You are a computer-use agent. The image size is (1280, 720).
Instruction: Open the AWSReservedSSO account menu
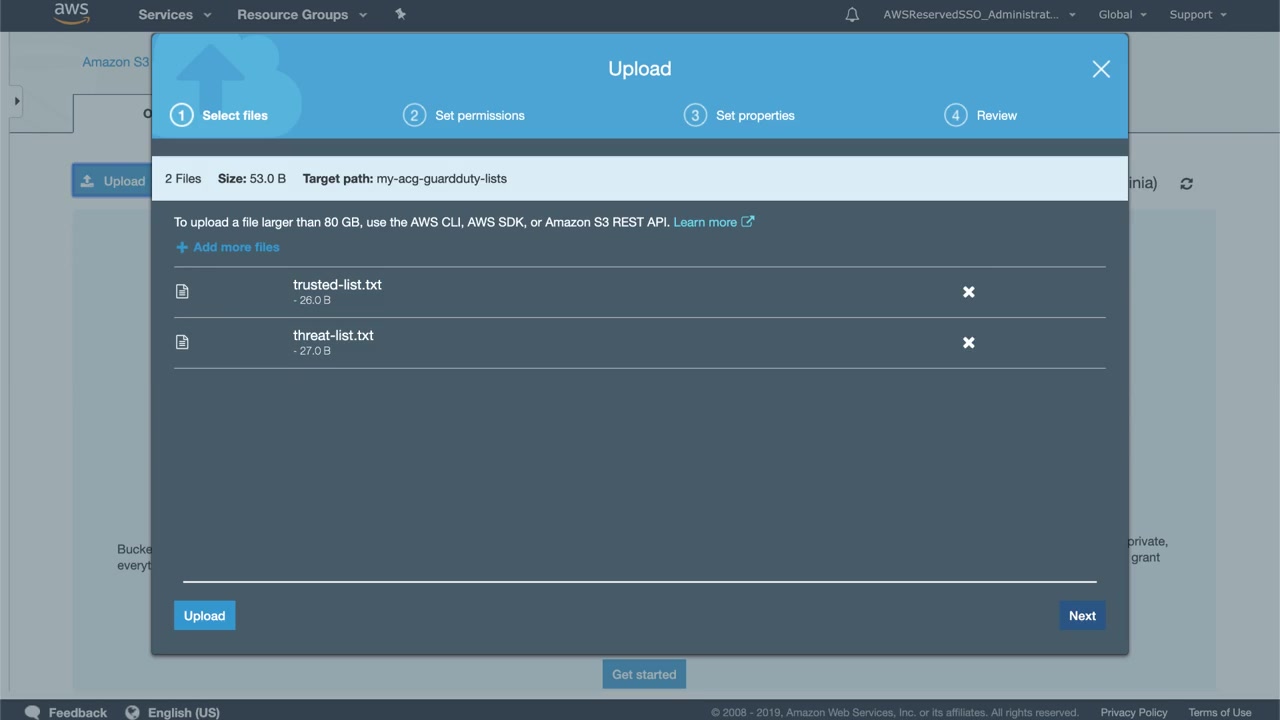coord(979,15)
